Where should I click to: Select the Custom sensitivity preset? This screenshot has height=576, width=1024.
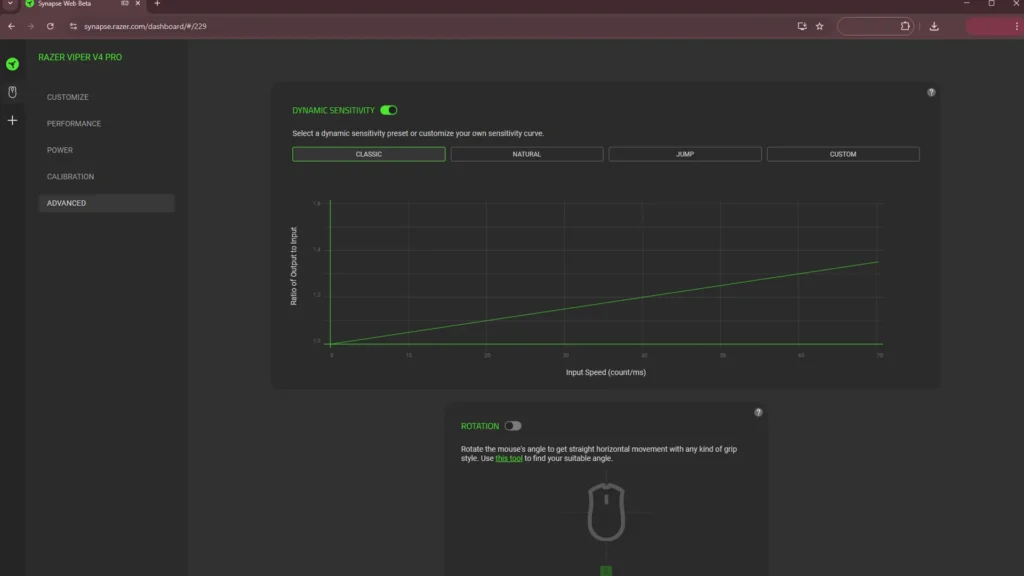click(842, 154)
